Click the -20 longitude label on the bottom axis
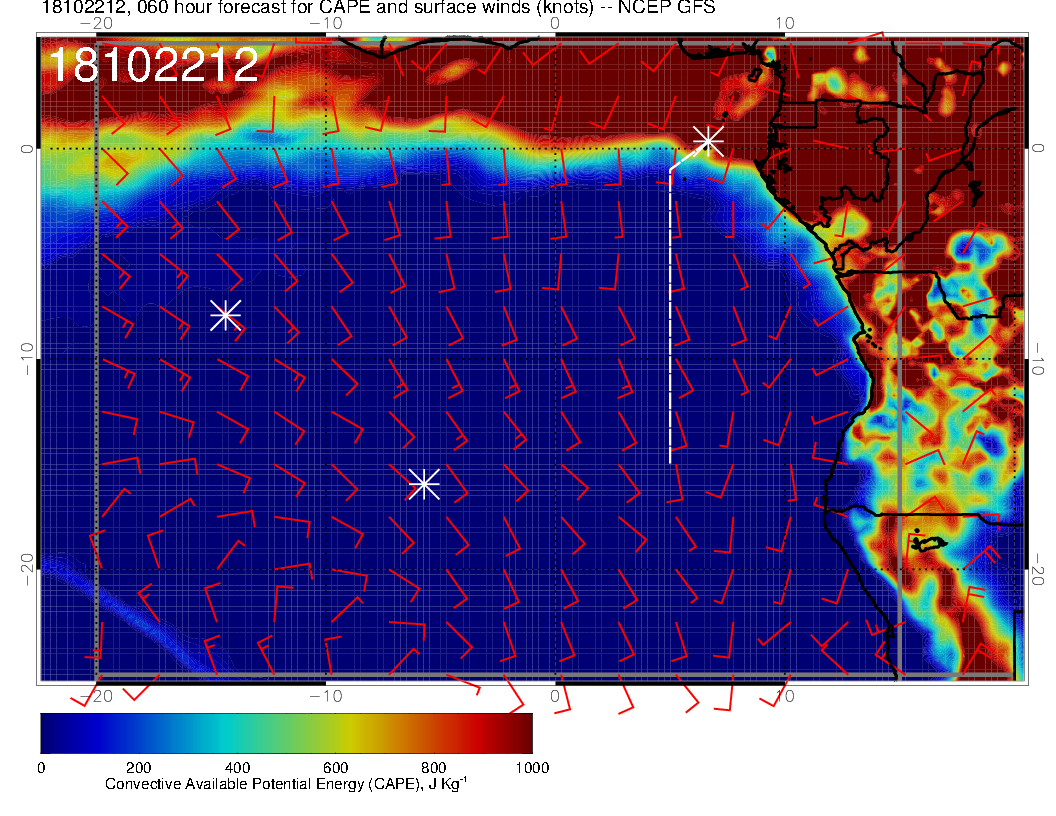This screenshot has height=816, width=1056. 96,695
